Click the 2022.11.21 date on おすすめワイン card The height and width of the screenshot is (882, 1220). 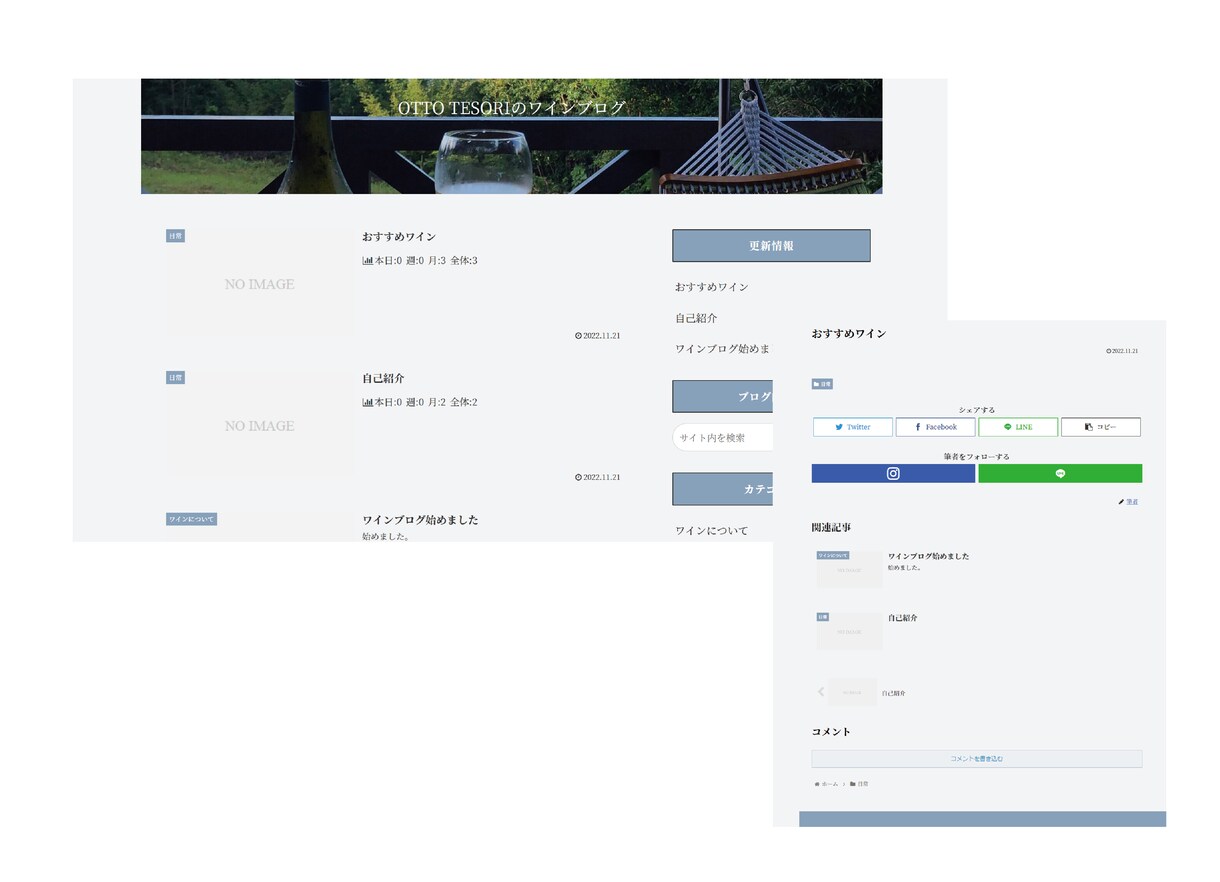[598, 336]
